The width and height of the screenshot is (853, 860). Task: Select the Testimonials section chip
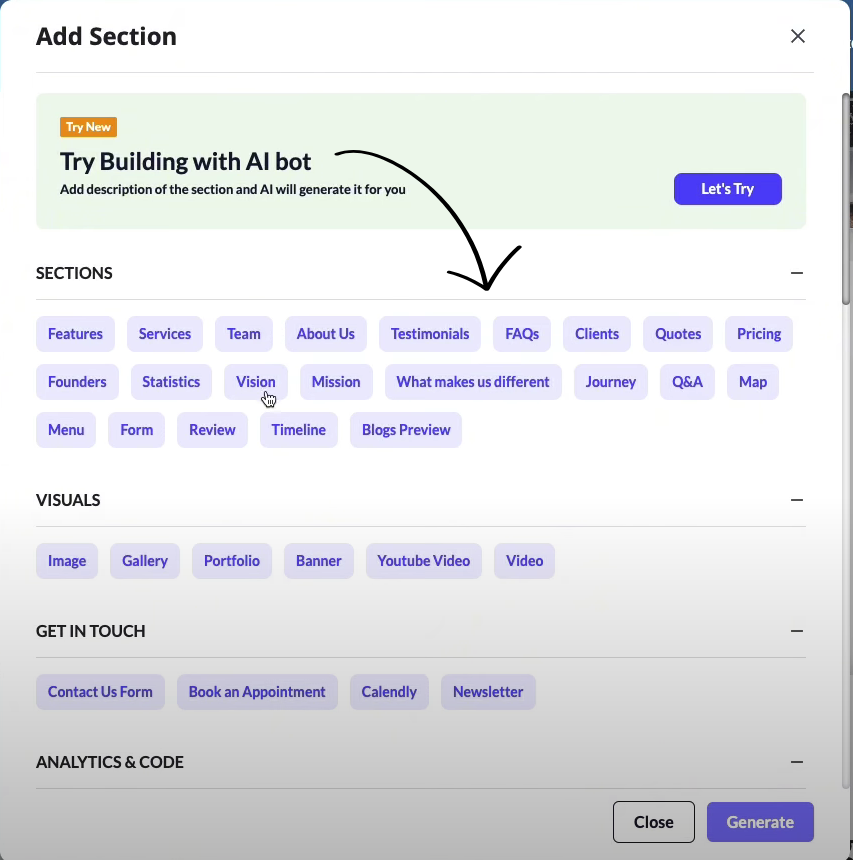pyautogui.click(x=430, y=334)
